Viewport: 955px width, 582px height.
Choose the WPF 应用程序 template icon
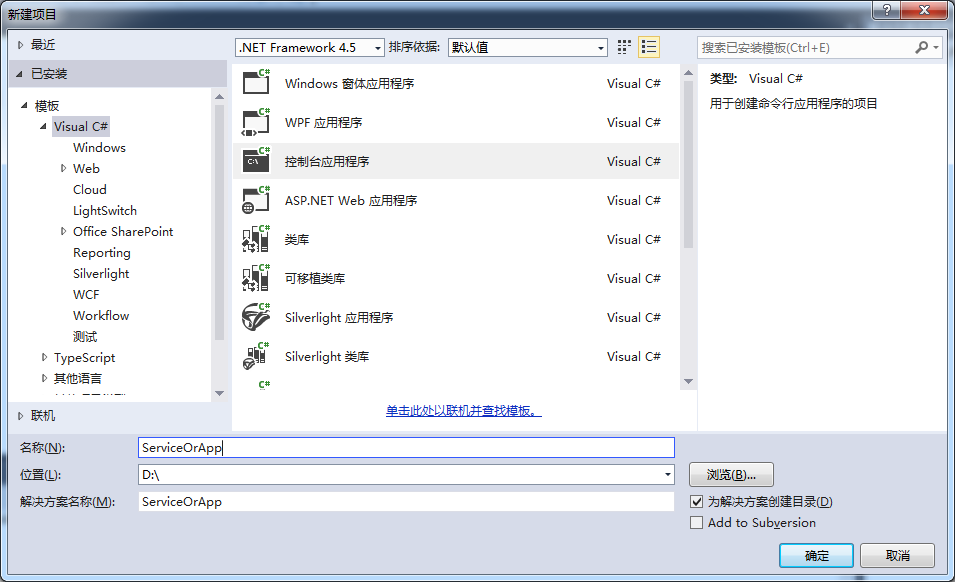(256, 122)
